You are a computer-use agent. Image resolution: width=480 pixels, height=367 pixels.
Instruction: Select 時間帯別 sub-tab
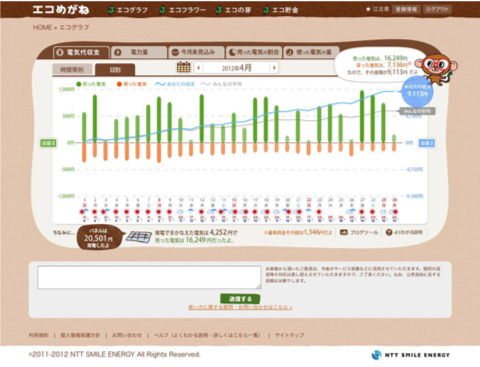click(x=72, y=70)
